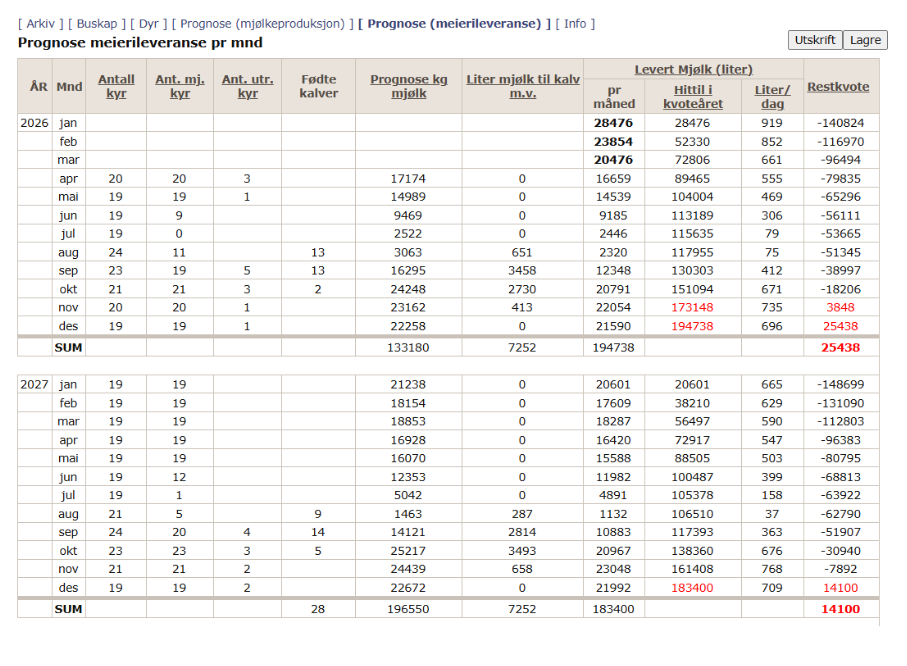This screenshot has width=907, height=666.
Task: Open the Liter/dag header link
Action: click(x=771, y=96)
